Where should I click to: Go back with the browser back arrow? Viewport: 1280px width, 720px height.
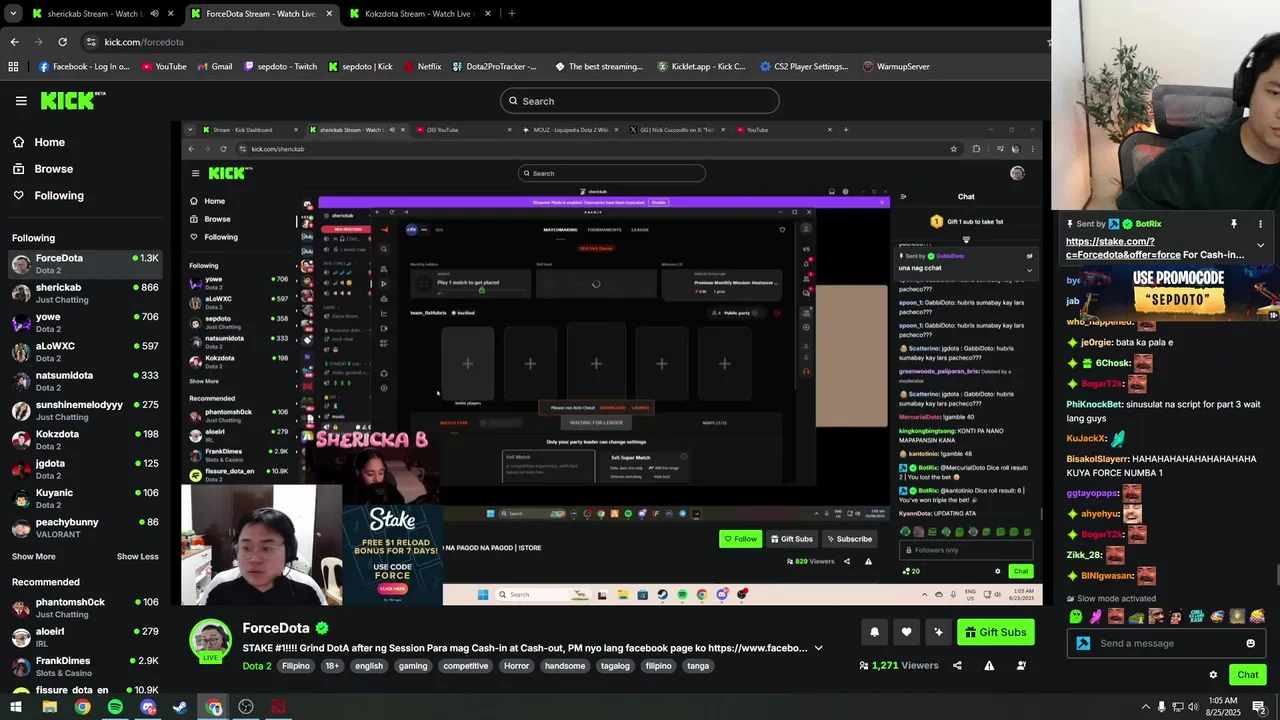[14, 42]
